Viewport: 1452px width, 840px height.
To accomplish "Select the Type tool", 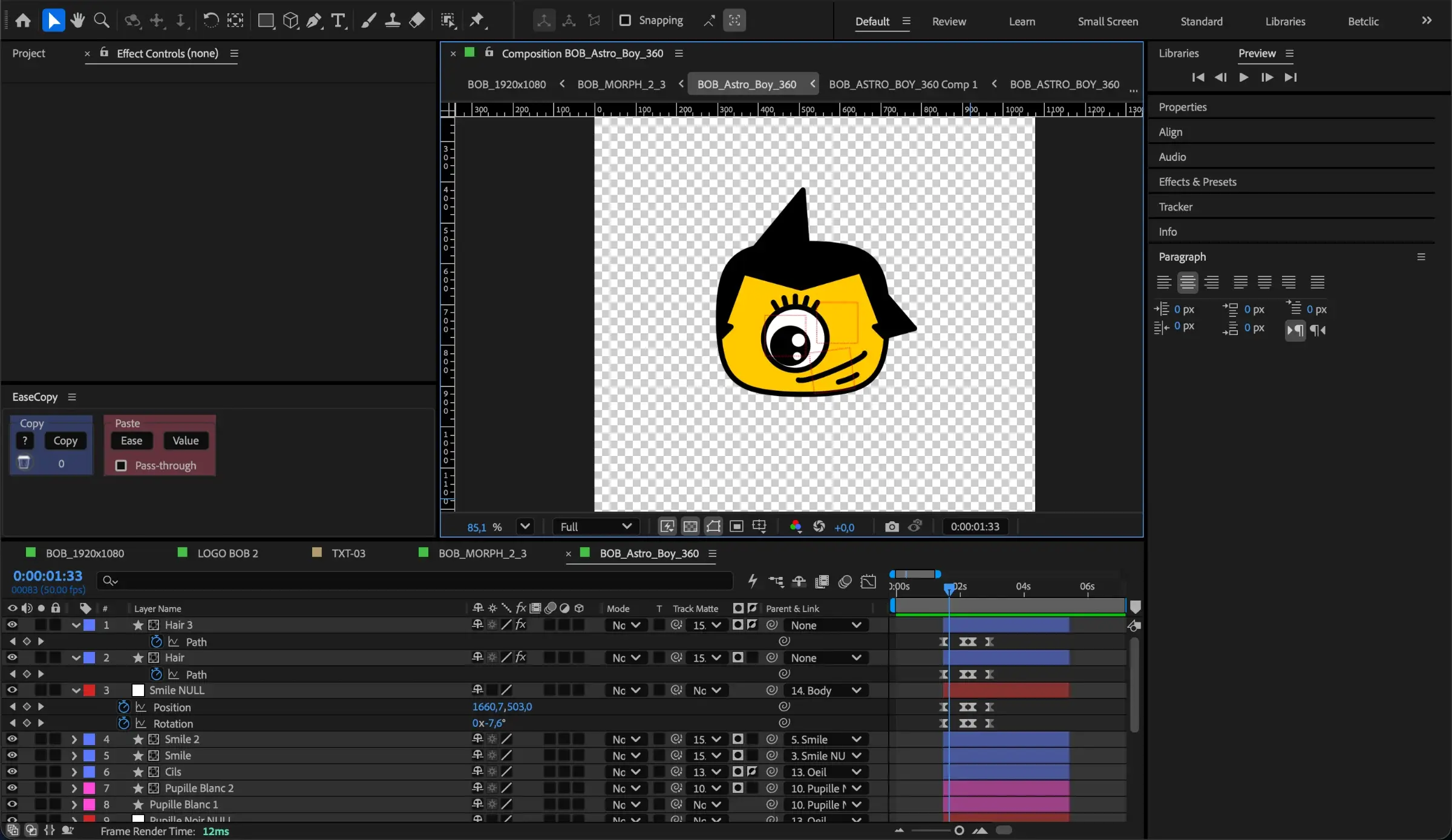I will pos(338,21).
